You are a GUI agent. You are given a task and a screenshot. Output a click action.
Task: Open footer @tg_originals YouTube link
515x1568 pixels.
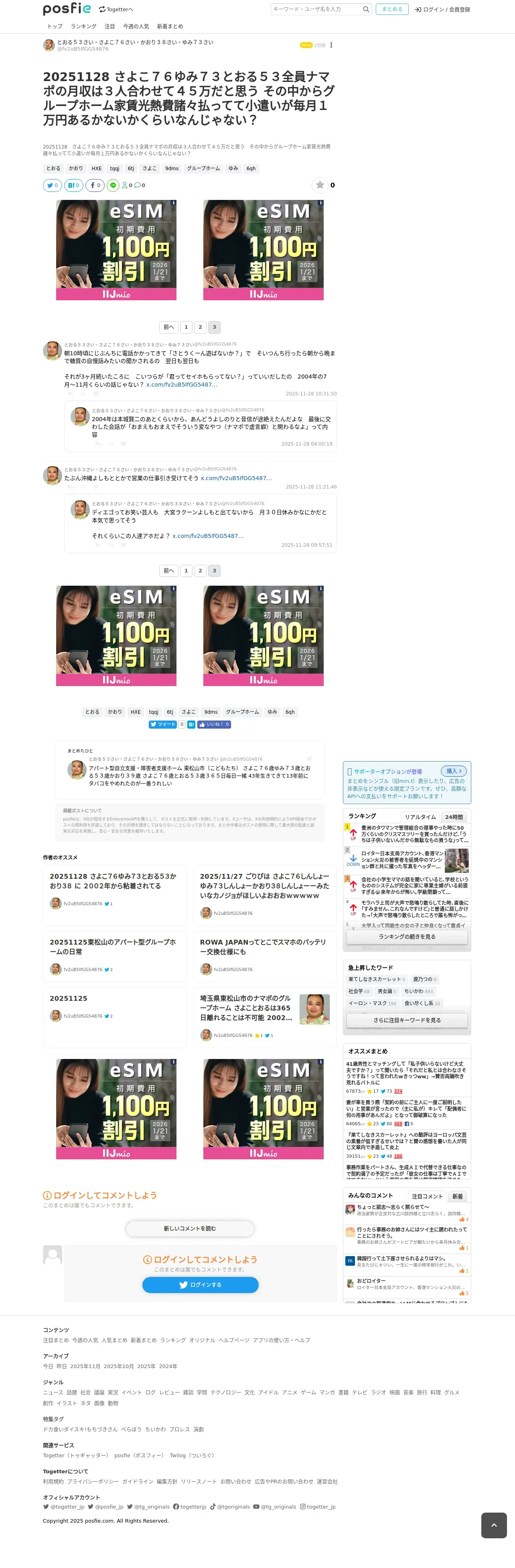coord(275,1507)
